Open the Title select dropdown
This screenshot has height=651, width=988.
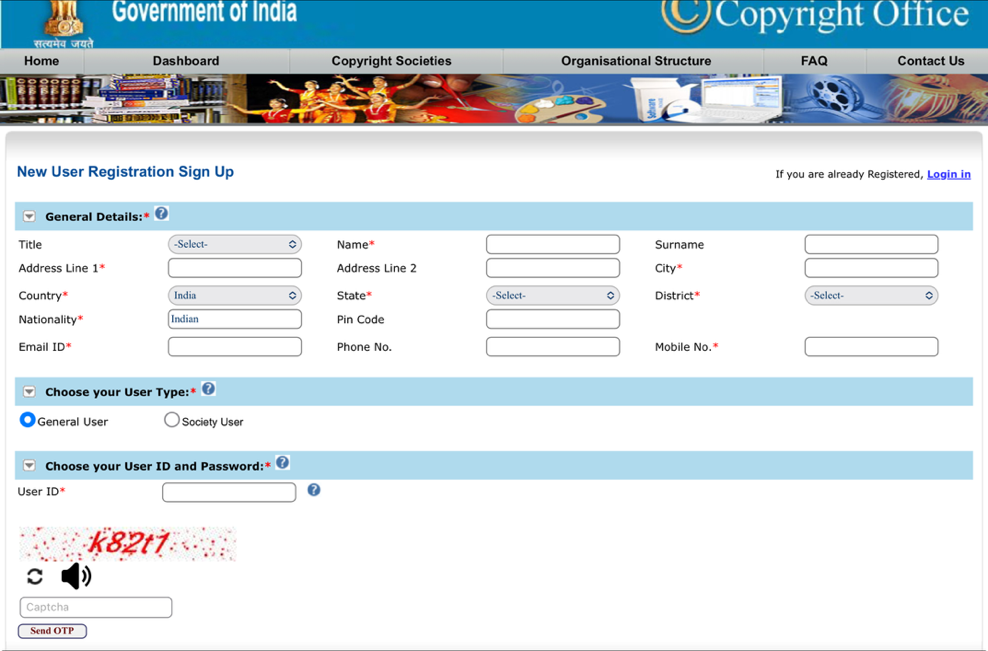tap(234, 244)
